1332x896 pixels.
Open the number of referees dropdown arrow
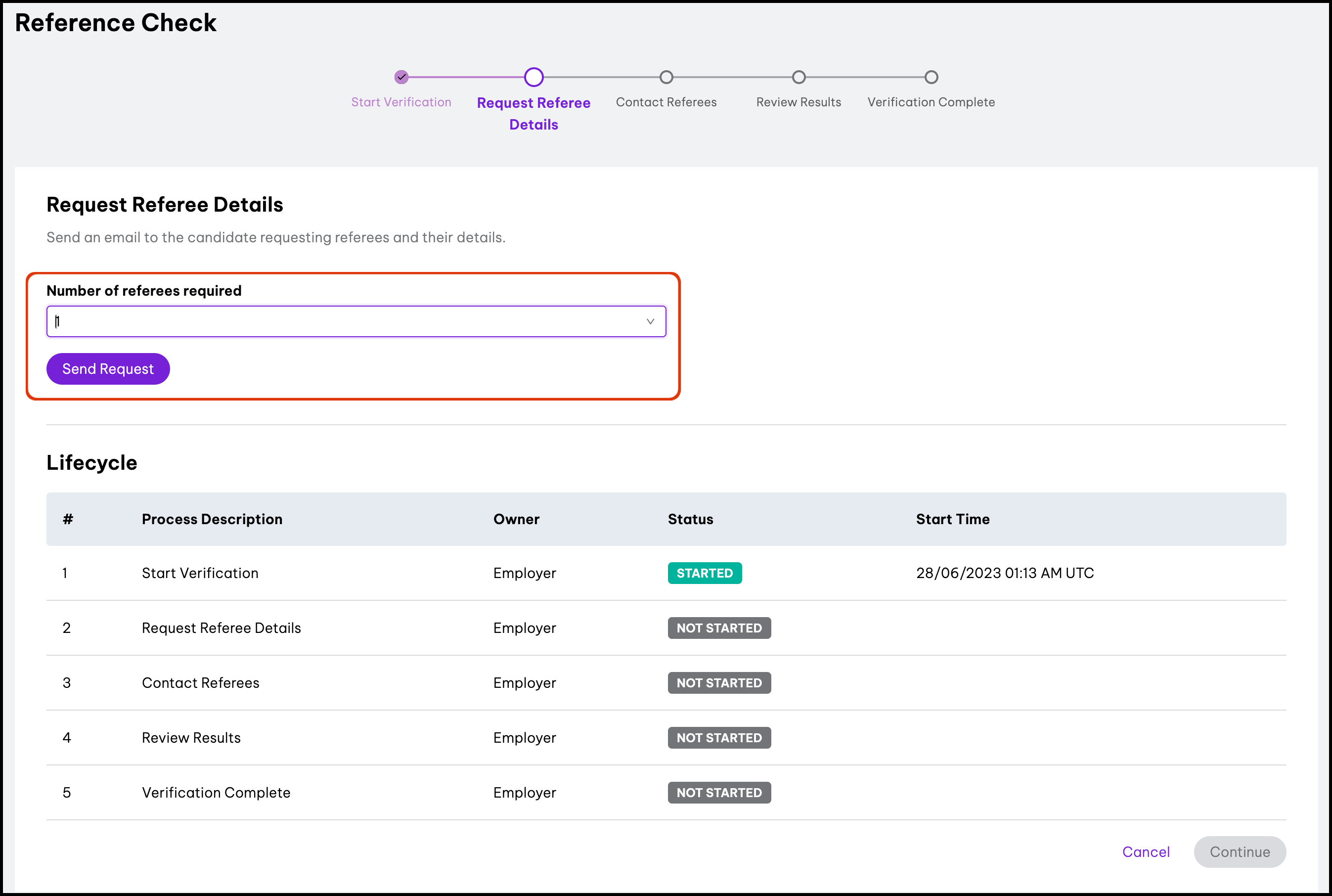pyautogui.click(x=650, y=321)
